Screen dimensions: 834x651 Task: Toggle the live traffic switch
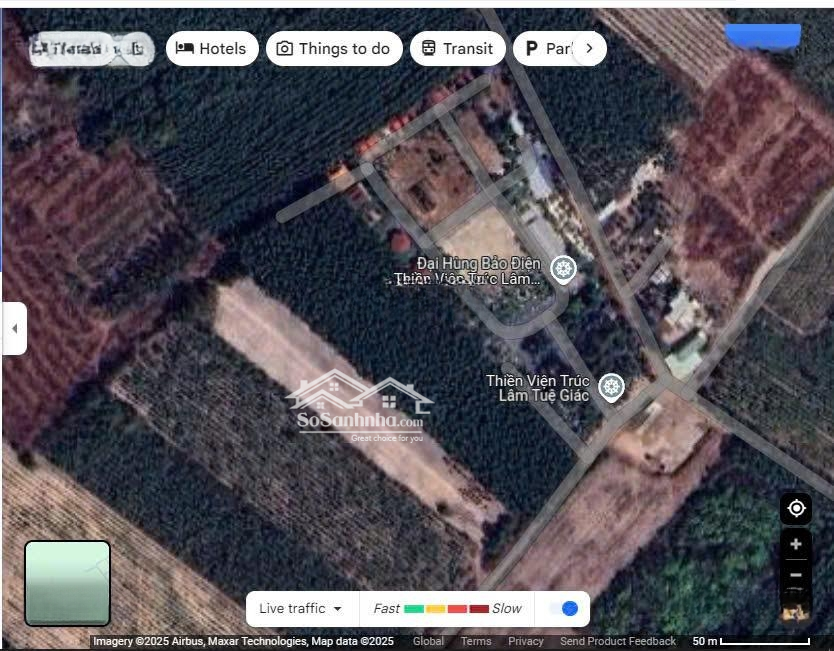564,608
